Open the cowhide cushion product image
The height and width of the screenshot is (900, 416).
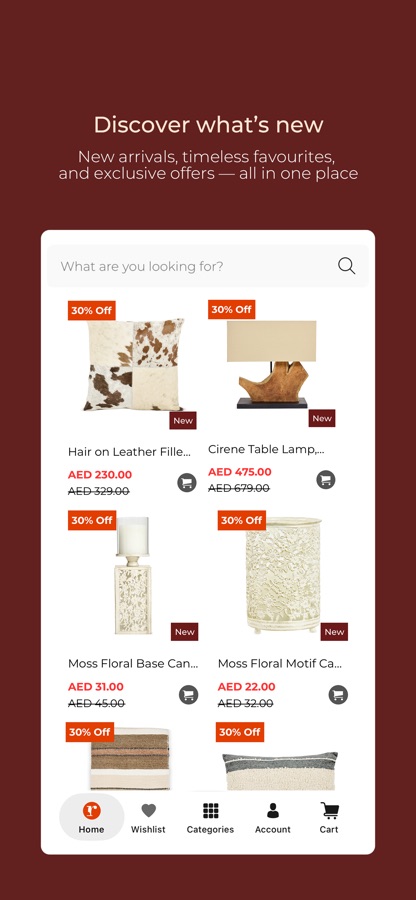click(134, 365)
